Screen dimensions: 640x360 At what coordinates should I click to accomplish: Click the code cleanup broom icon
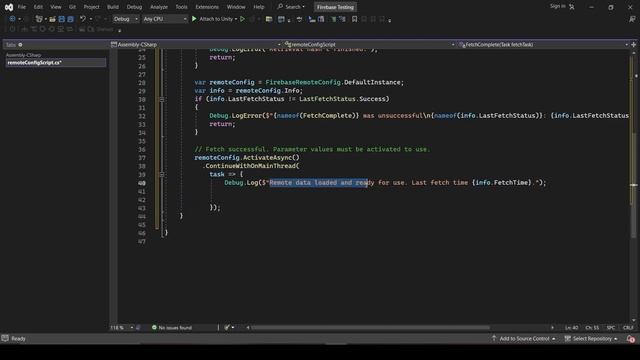(x=227, y=328)
